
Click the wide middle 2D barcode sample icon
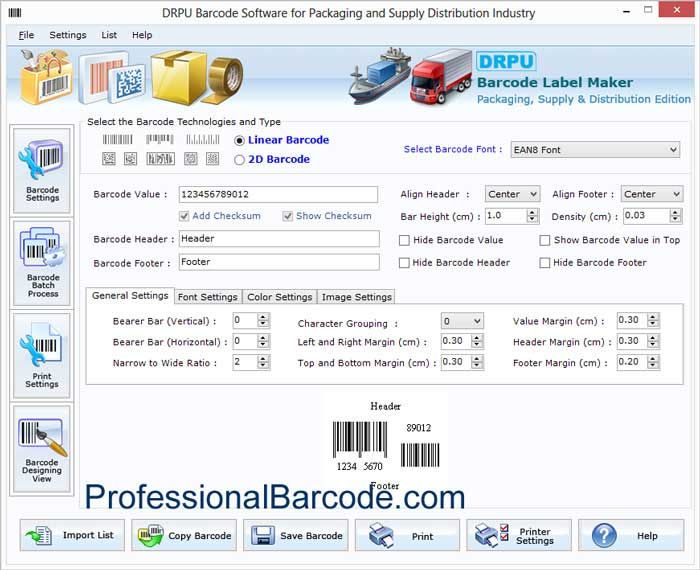tap(160, 158)
